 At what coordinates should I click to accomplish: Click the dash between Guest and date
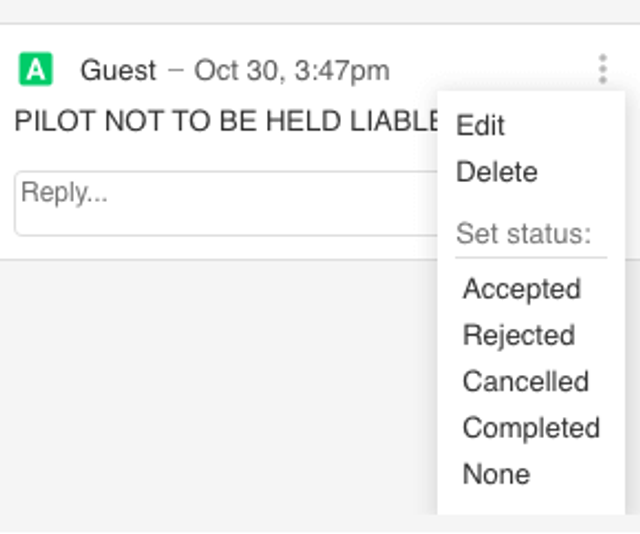pos(176,71)
